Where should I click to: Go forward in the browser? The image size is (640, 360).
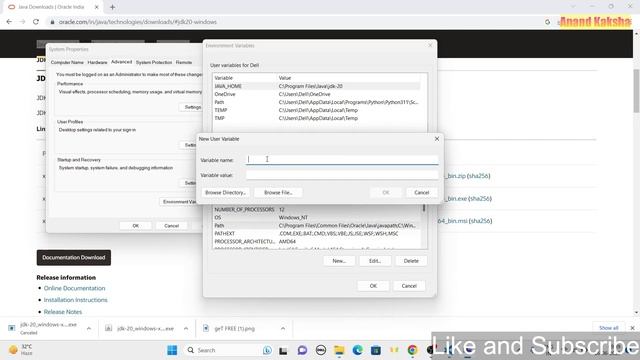(22, 22)
